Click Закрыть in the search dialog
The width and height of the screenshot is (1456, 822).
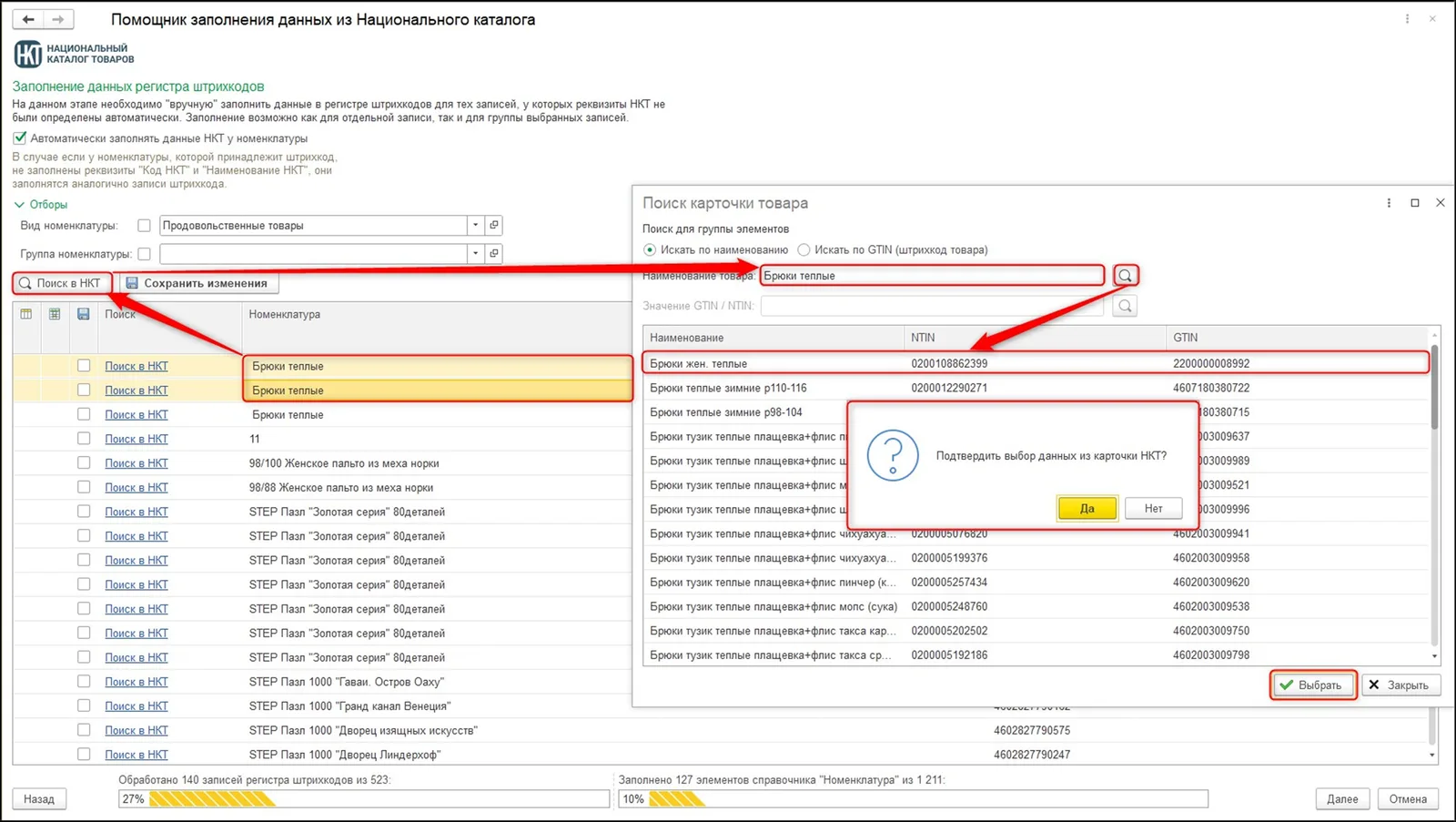coord(1400,685)
